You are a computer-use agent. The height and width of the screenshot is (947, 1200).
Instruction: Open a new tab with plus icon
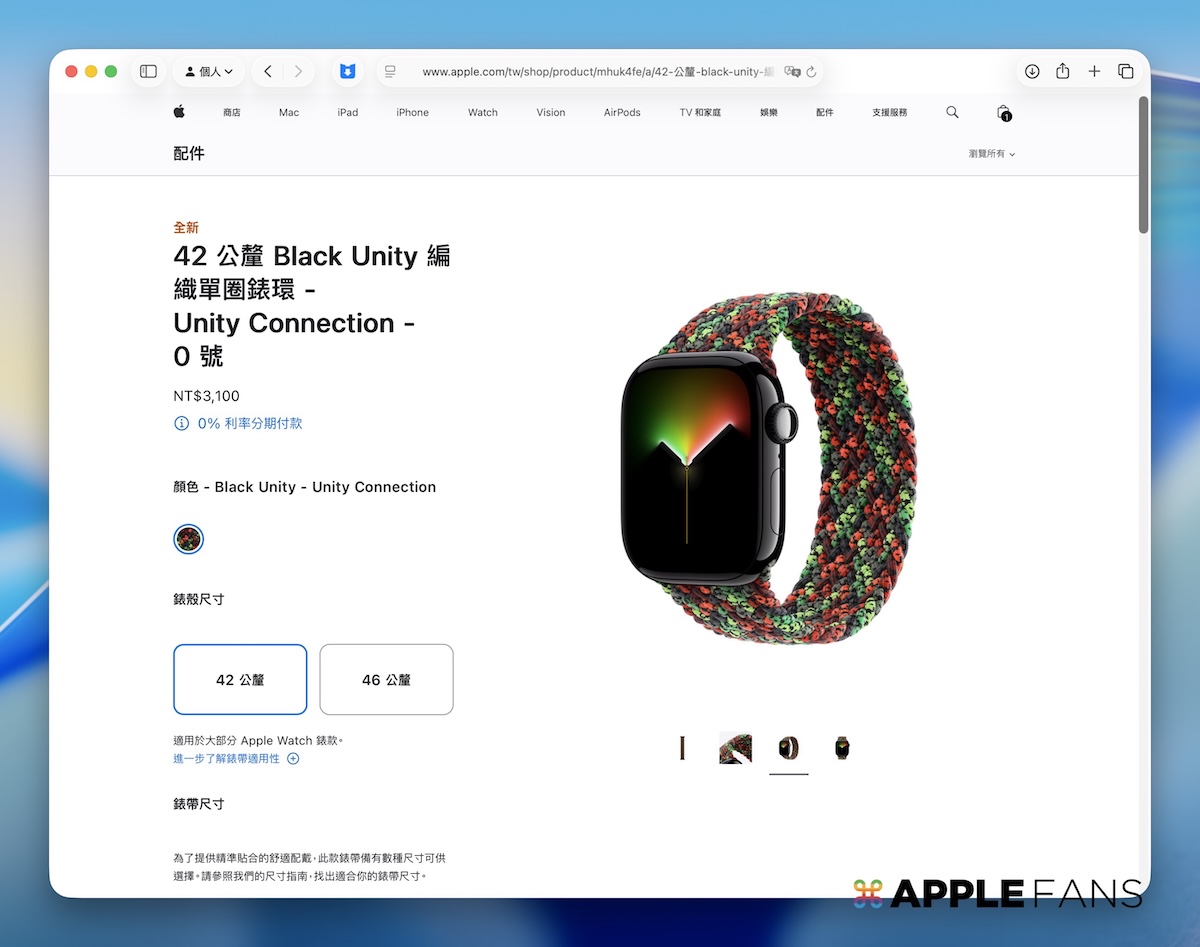coord(1094,72)
